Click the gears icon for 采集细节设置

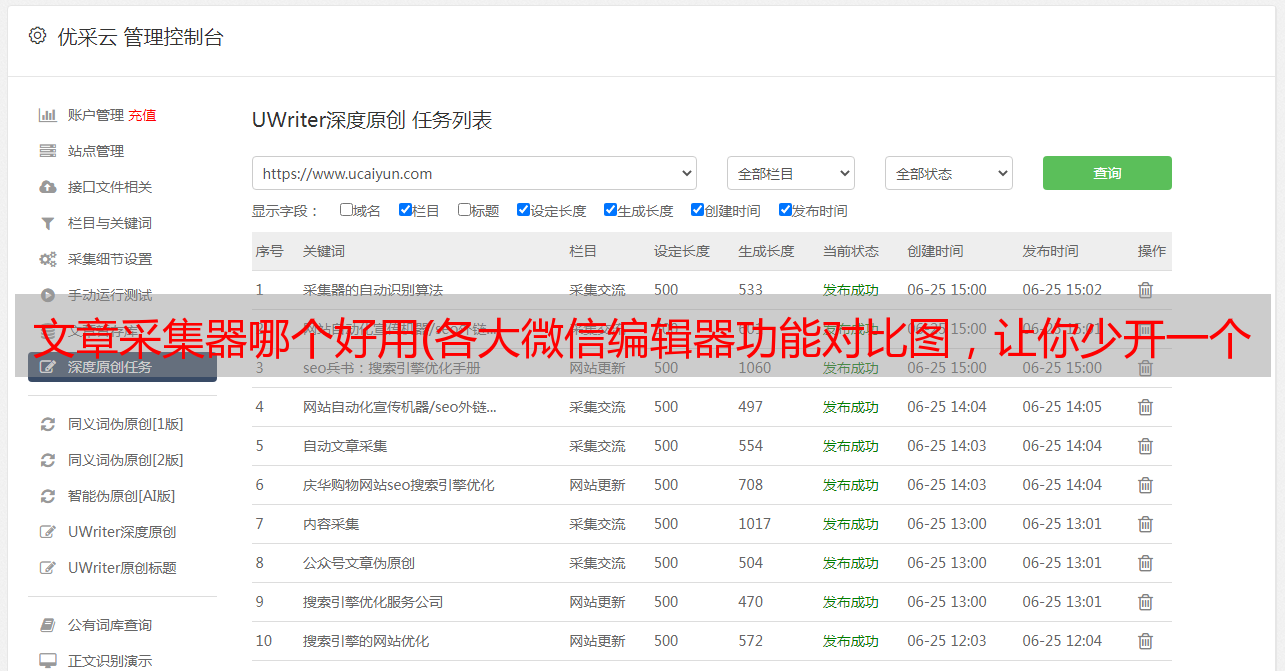point(47,259)
